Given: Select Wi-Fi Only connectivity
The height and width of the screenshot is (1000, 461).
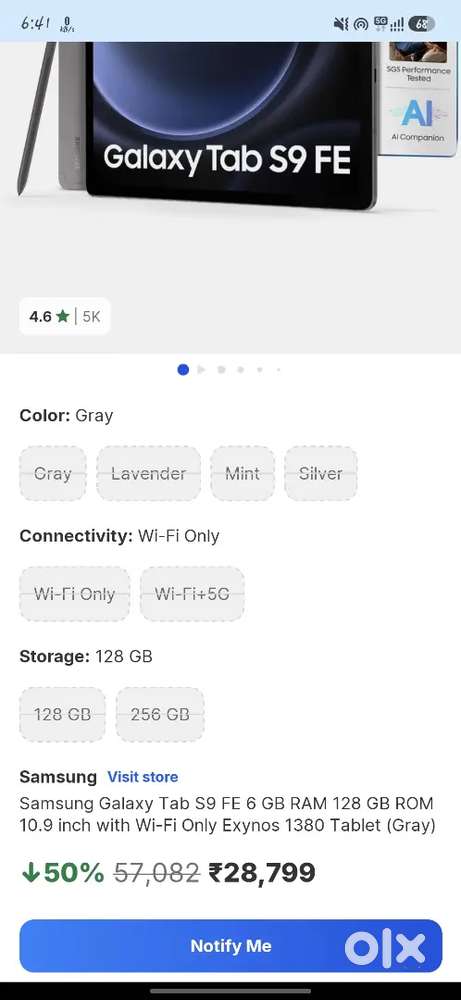Looking at the screenshot, I should [75, 594].
